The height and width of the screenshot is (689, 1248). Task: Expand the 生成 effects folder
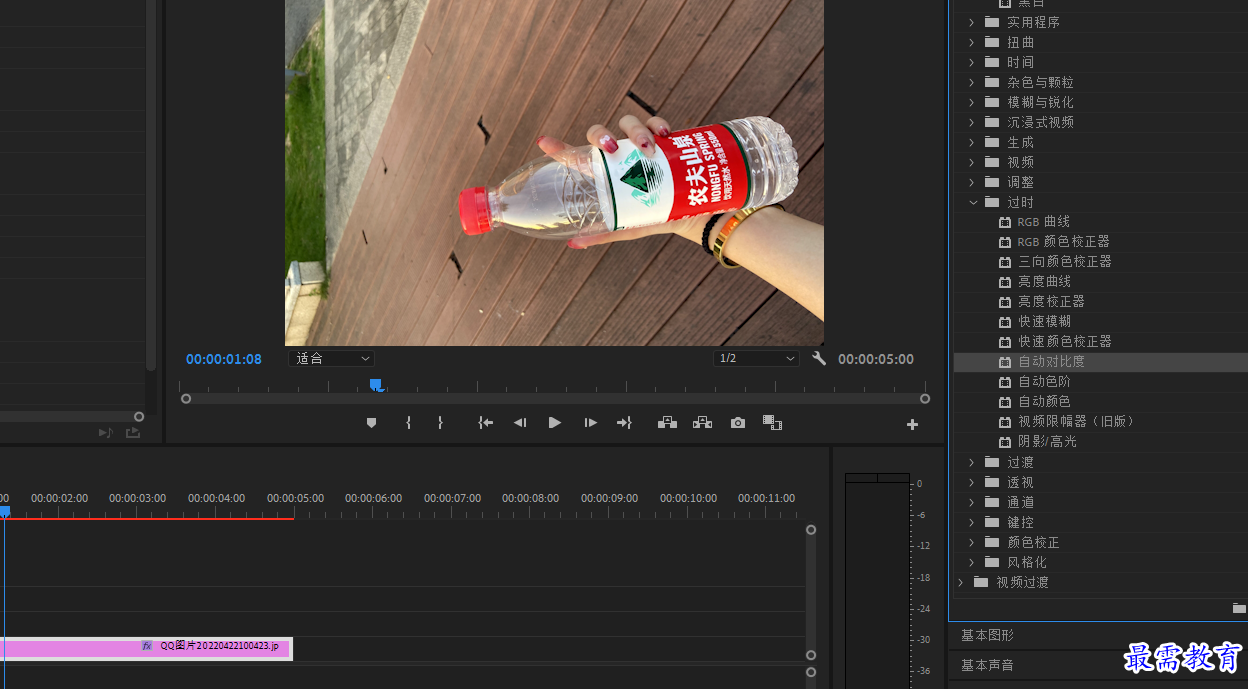click(x=971, y=142)
